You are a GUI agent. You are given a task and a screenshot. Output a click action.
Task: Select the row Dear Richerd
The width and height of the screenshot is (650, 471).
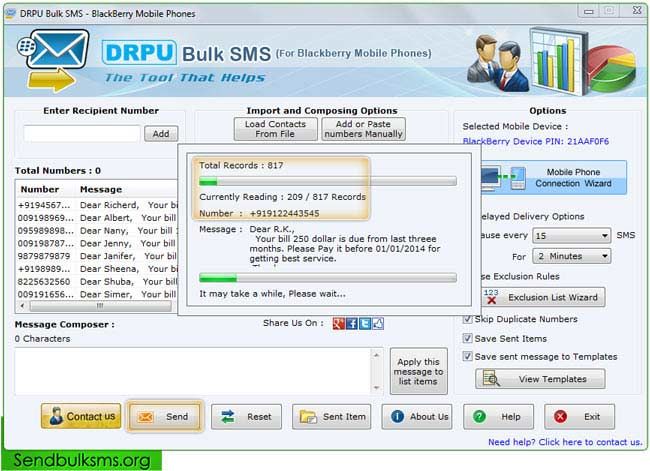click(97, 205)
